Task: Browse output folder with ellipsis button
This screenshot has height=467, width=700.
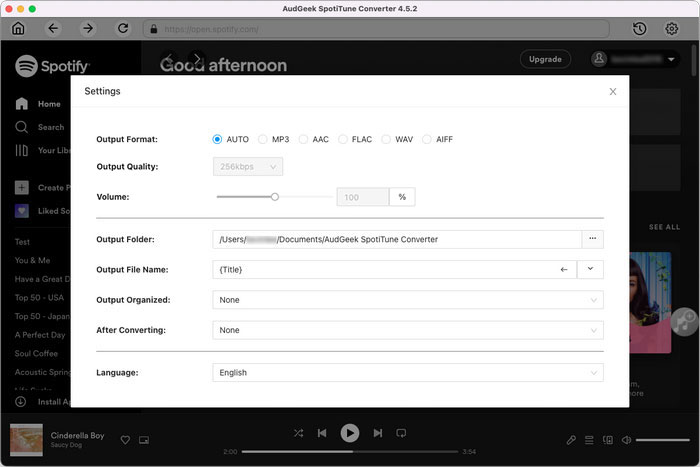Action: (x=592, y=239)
